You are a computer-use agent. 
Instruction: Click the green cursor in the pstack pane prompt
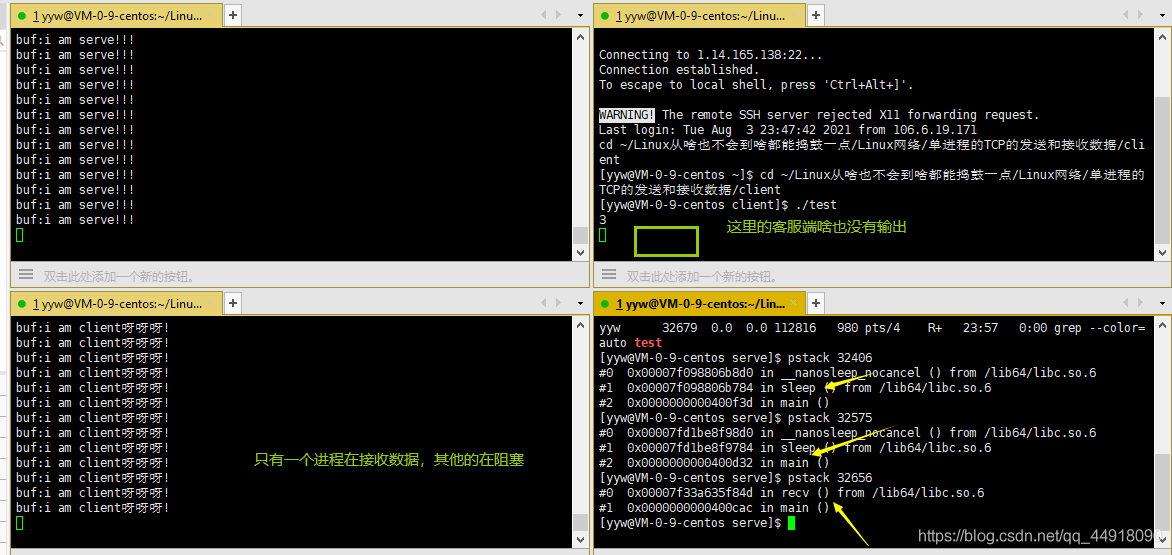click(x=792, y=523)
